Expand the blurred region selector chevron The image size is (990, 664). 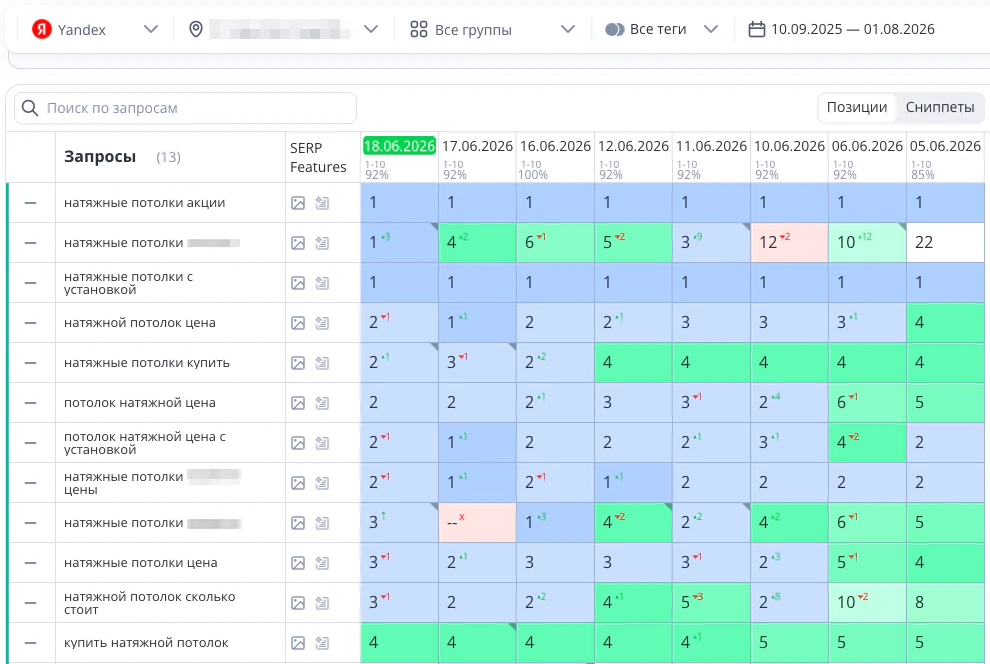click(x=371, y=29)
